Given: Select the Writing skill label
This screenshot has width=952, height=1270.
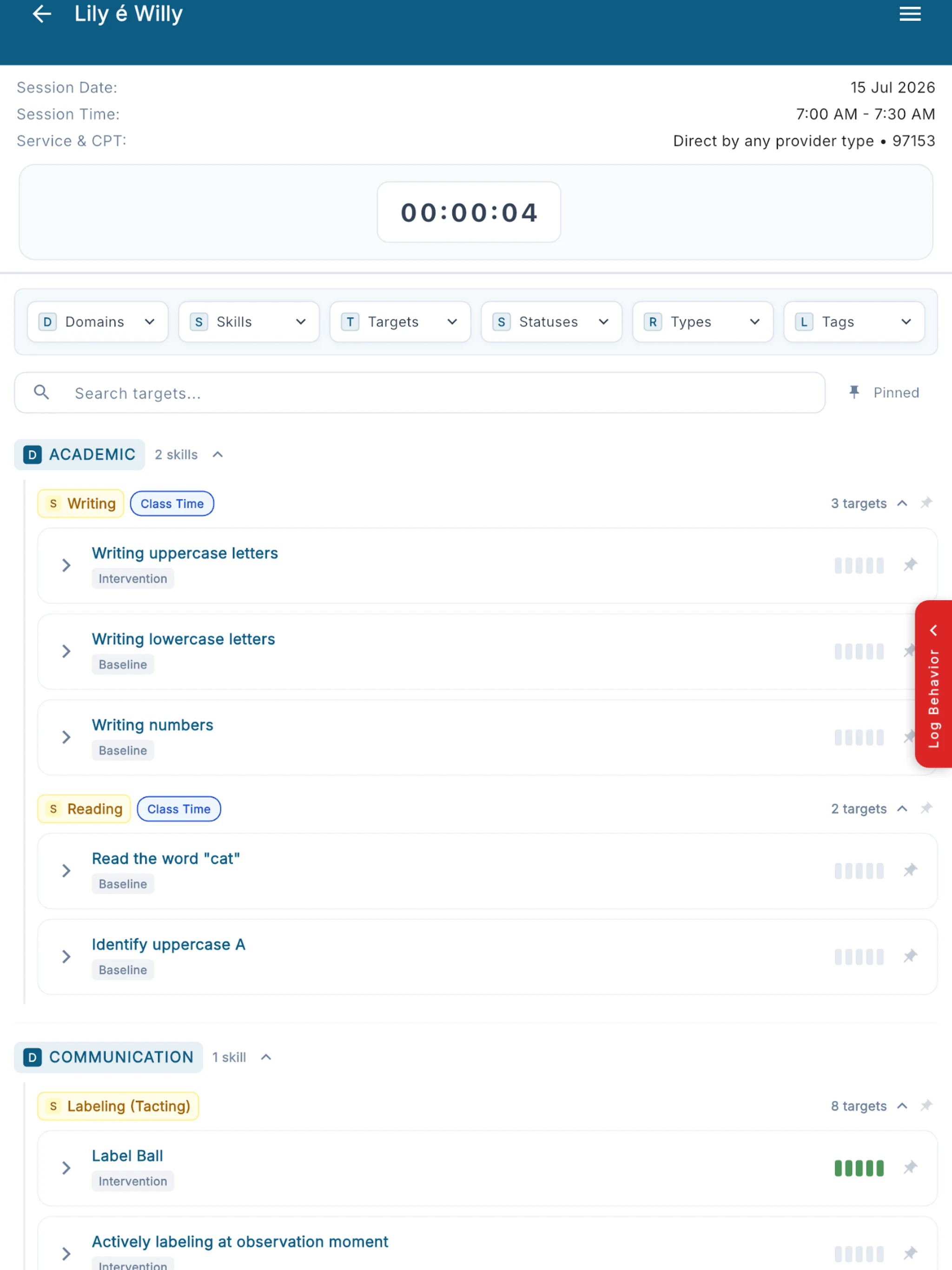Looking at the screenshot, I should [x=81, y=503].
